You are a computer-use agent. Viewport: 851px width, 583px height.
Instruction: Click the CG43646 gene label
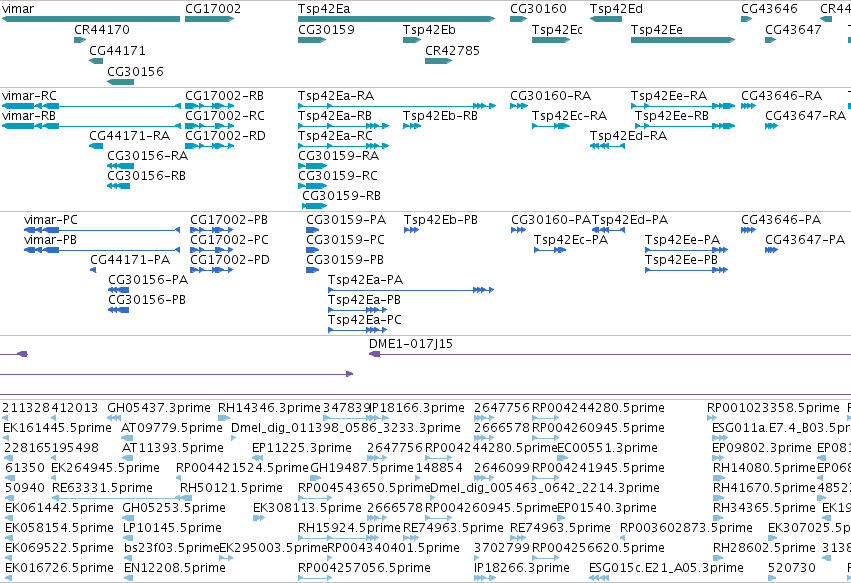click(x=769, y=9)
